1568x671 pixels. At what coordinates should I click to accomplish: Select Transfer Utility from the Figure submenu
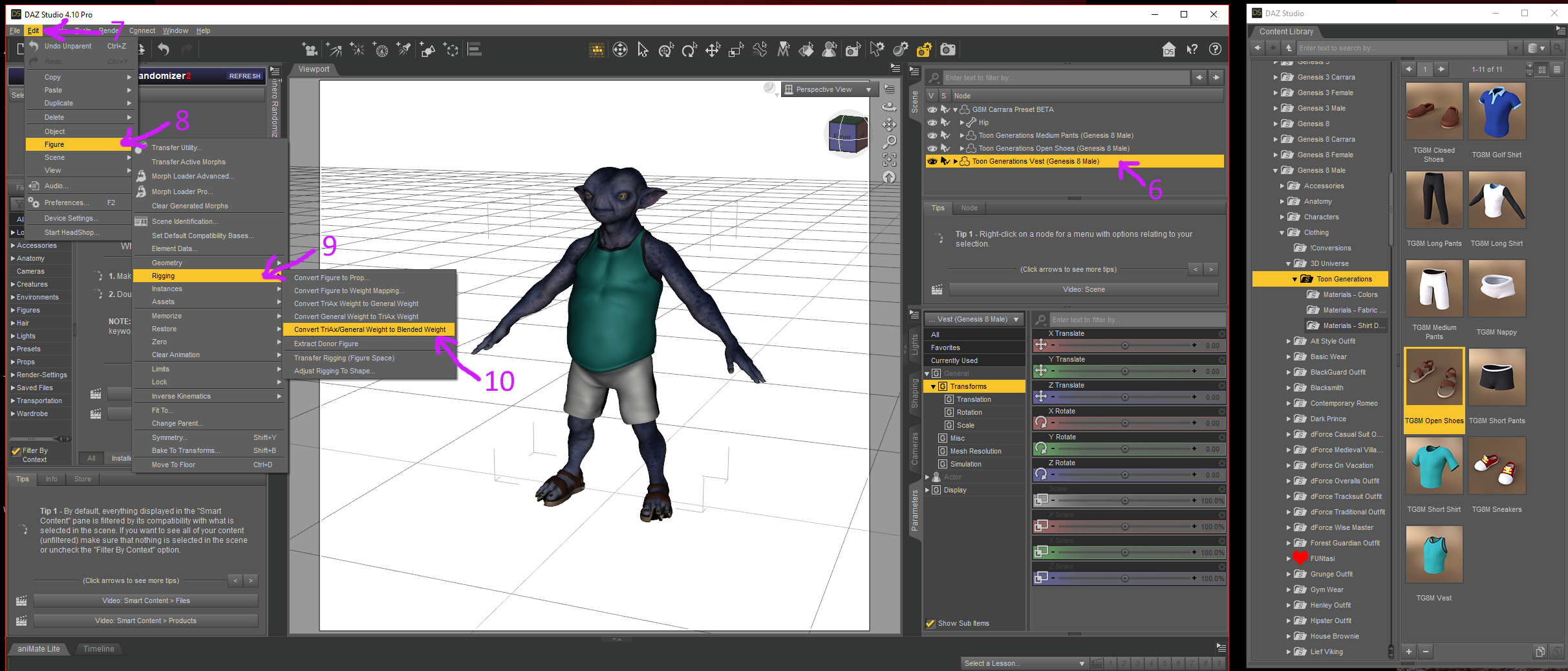click(x=177, y=148)
